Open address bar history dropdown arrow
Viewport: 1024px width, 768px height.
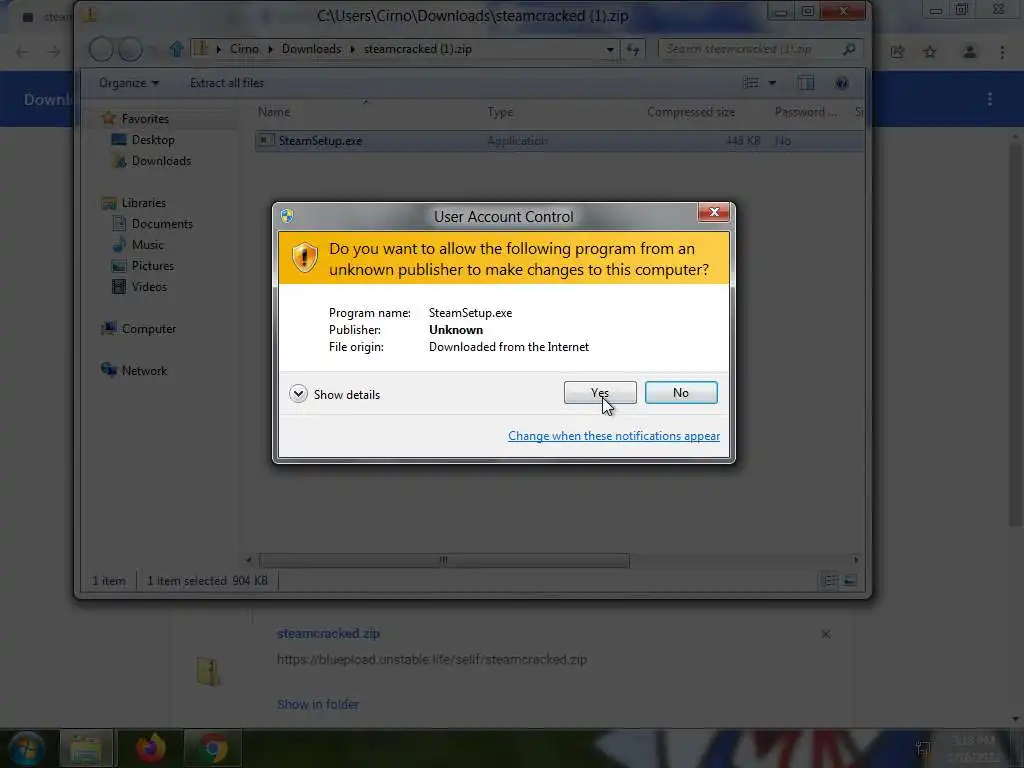click(609, 50)
